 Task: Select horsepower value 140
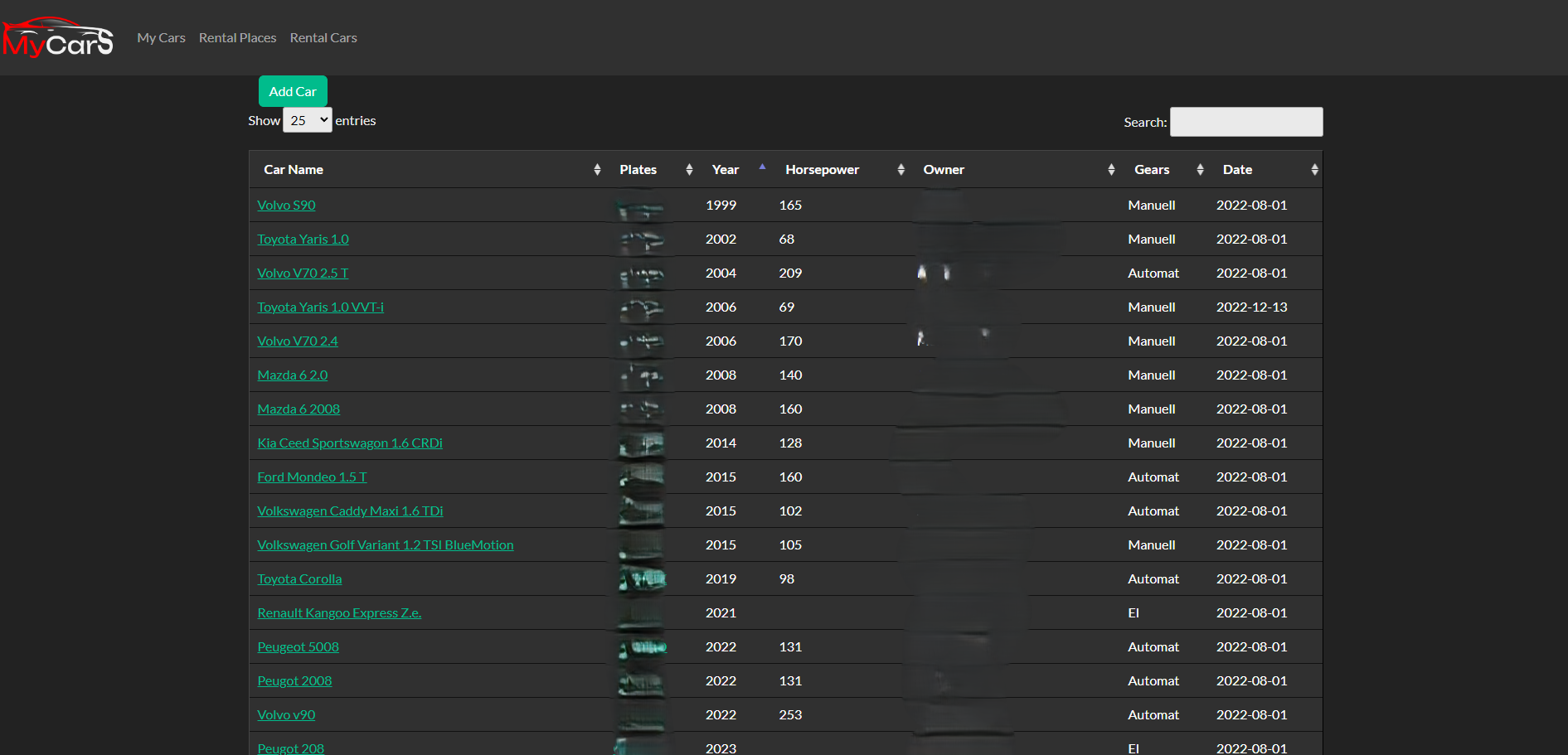tap(790, 375)
